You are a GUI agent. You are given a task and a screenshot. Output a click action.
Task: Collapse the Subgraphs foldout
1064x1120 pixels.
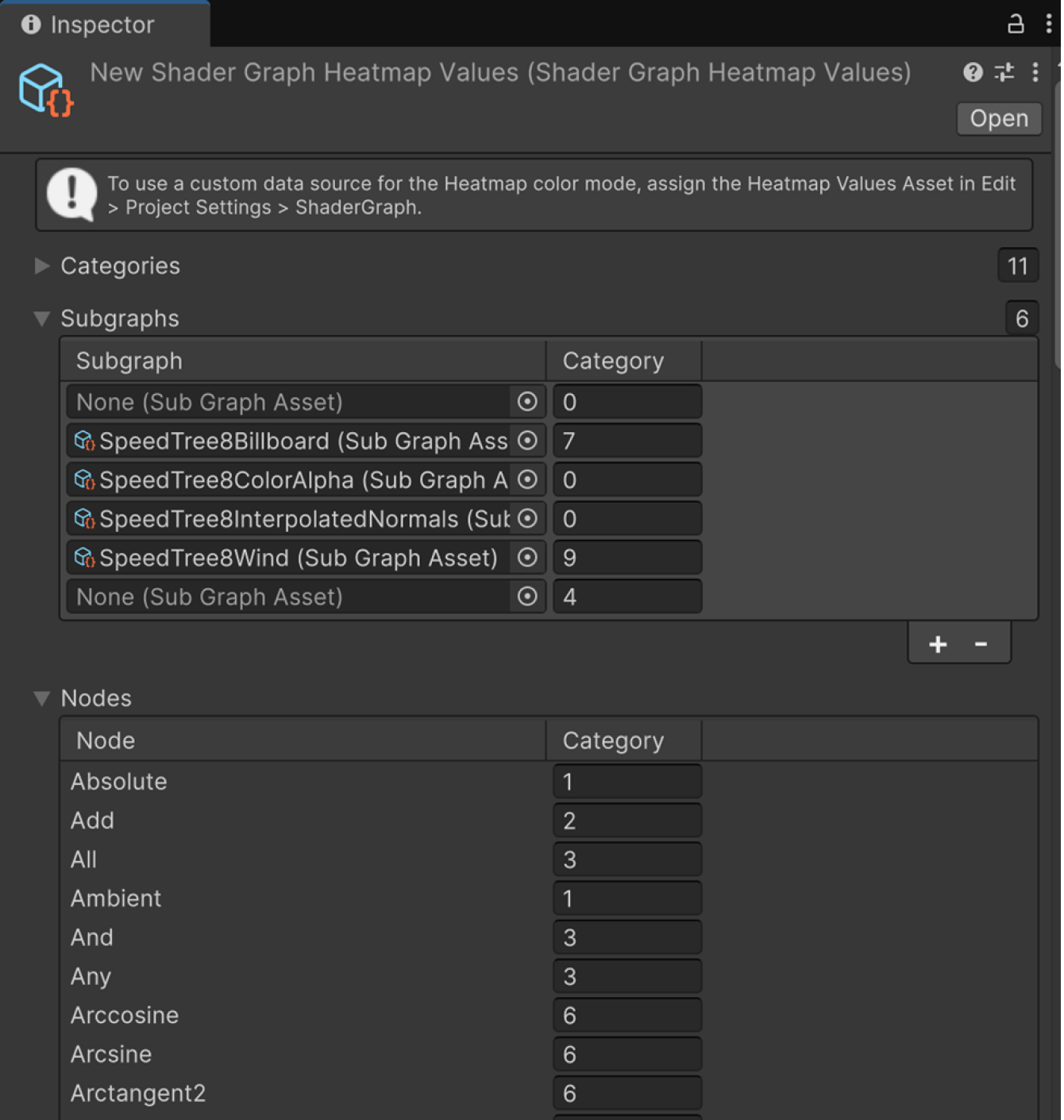tap(42, 319)
